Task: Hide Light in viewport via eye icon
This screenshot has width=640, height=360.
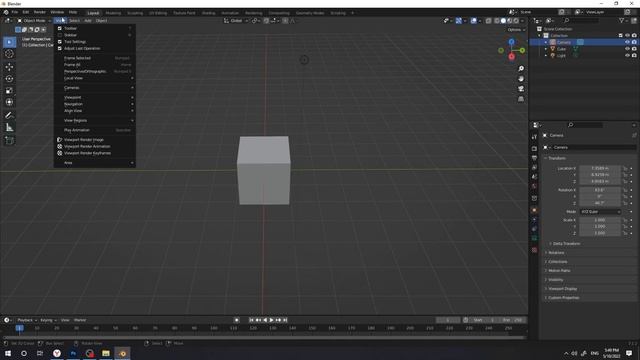Action: (x=627, y=55)
